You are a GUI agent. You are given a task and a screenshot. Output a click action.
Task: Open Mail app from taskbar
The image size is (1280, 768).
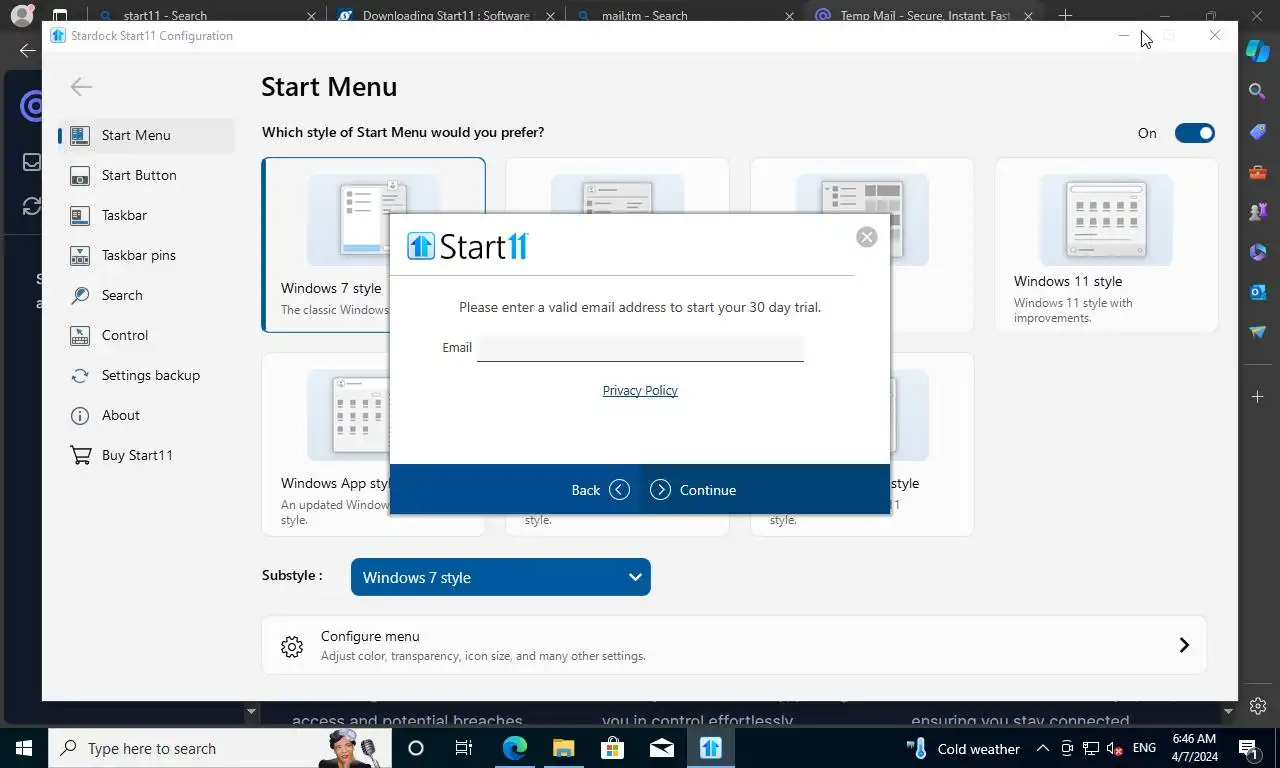[661, 748]
